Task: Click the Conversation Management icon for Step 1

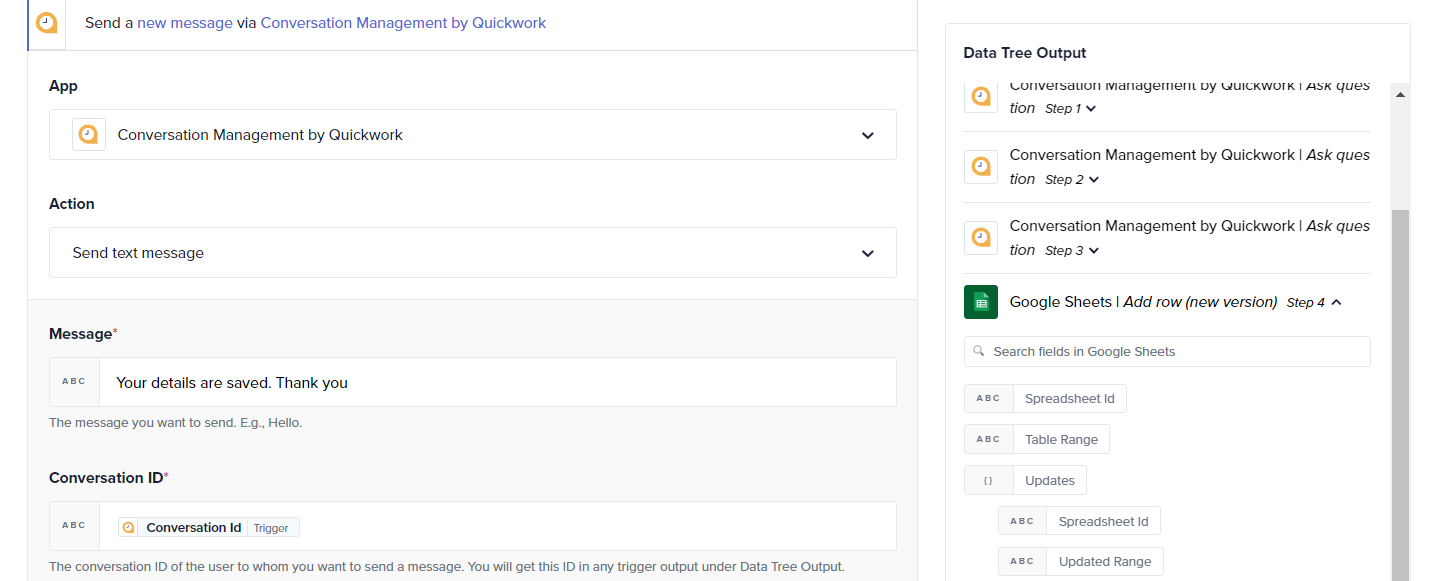Action: click(x=981, y=96)
